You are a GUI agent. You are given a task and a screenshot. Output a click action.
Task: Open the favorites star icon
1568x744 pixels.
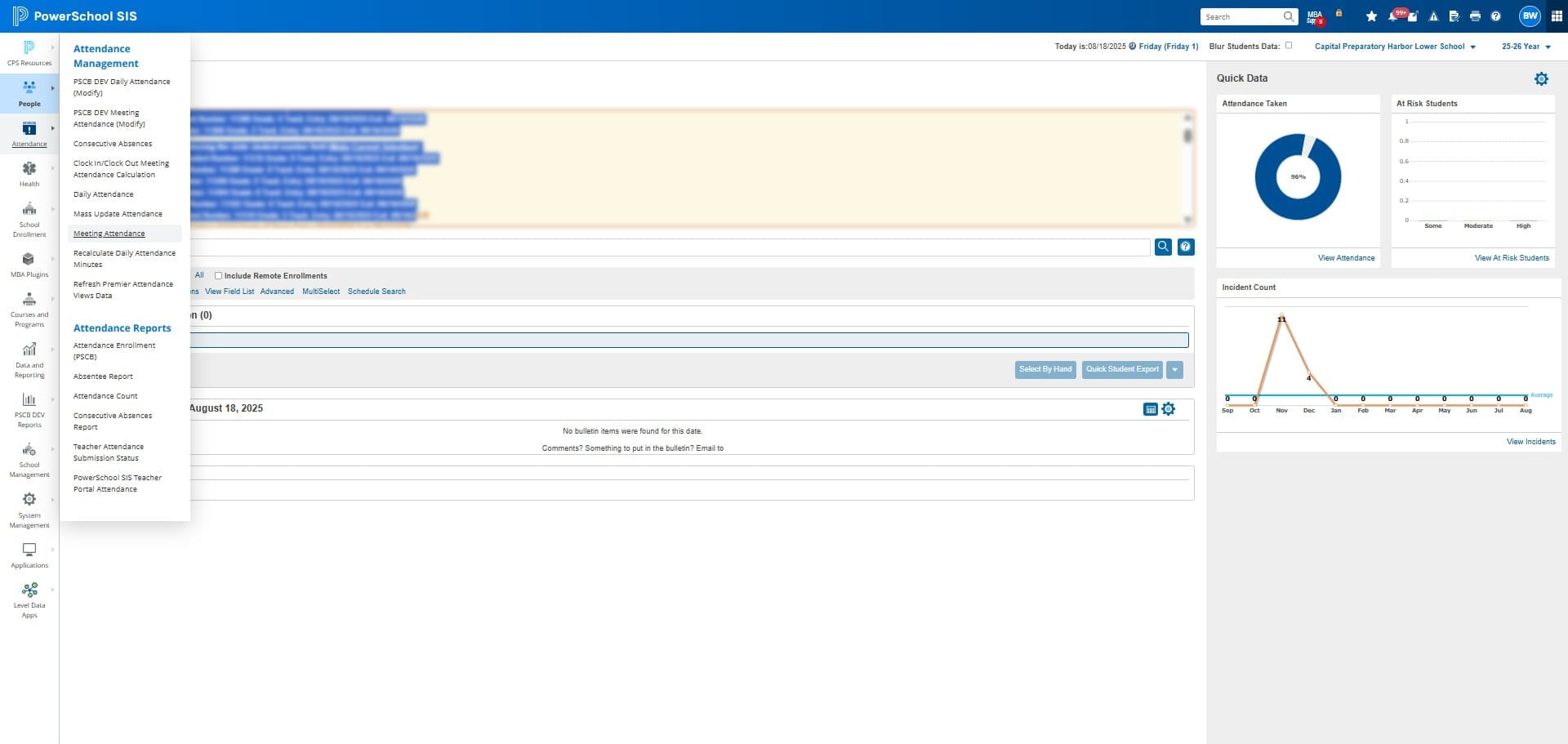pyautogui.click(x=1371, y=16)
